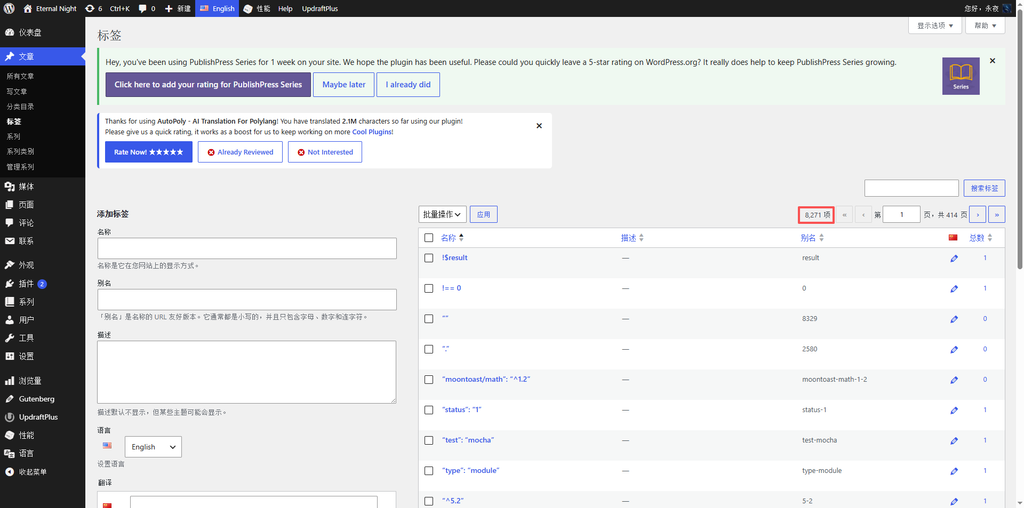Click add your rating for PublishPress Series
This screenshot has height=508, width=1024.
(208, 84)
